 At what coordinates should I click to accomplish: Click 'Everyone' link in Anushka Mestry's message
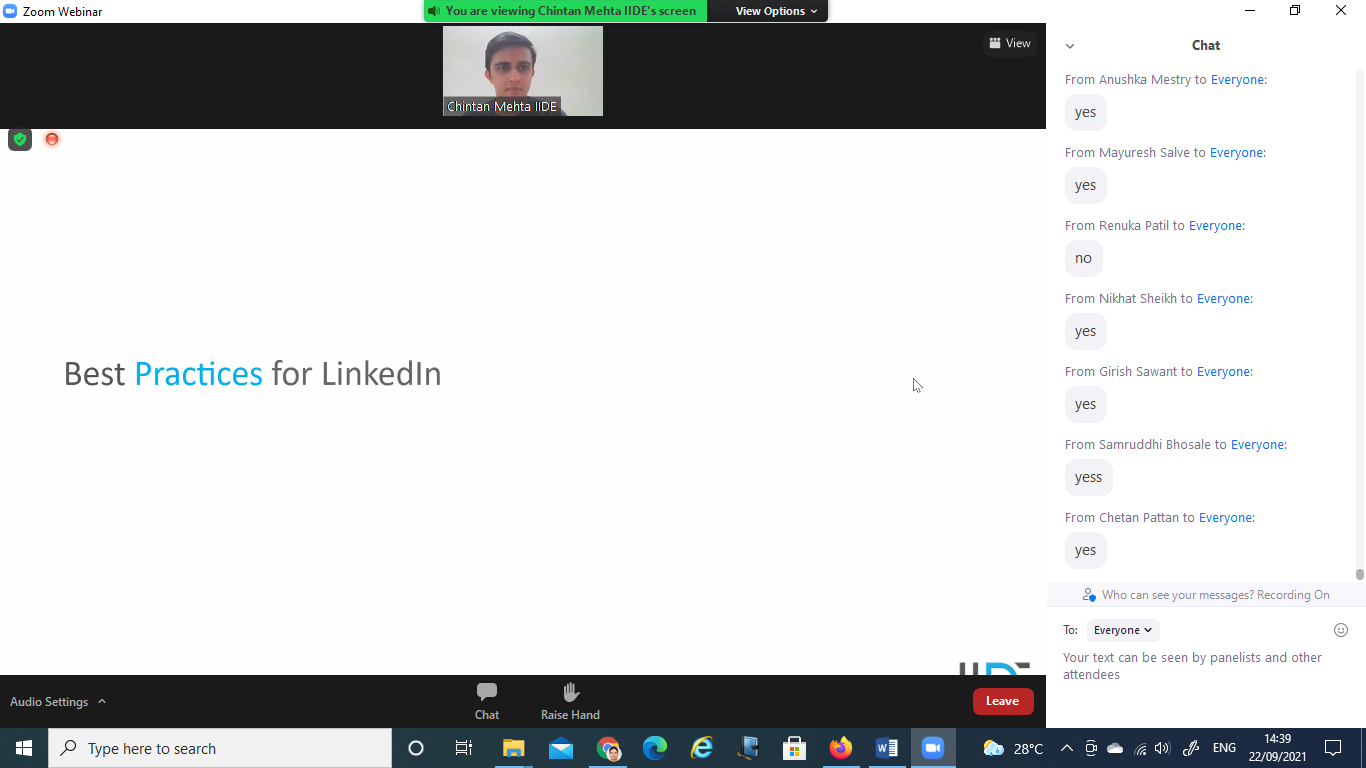(1237, 80)
